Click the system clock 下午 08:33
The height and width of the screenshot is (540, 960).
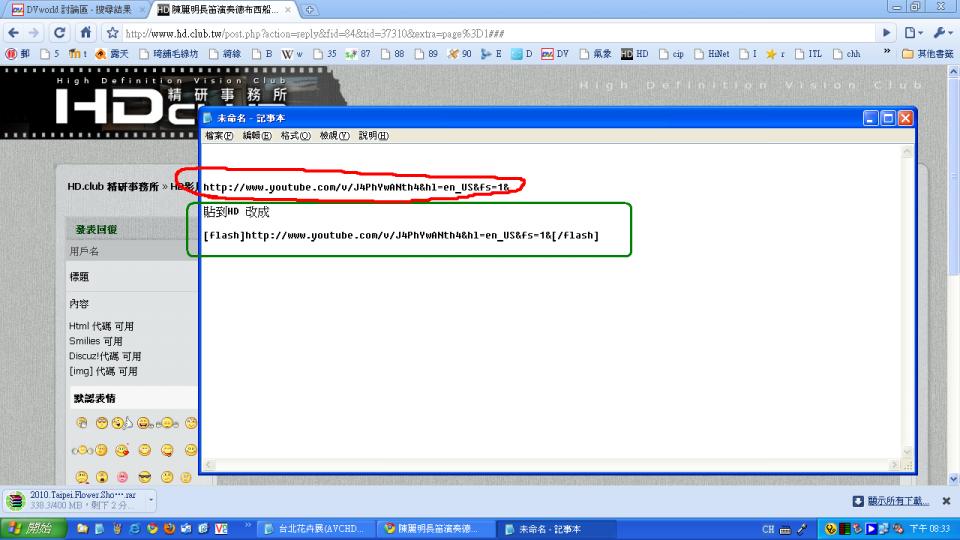[x=929, y=528]
